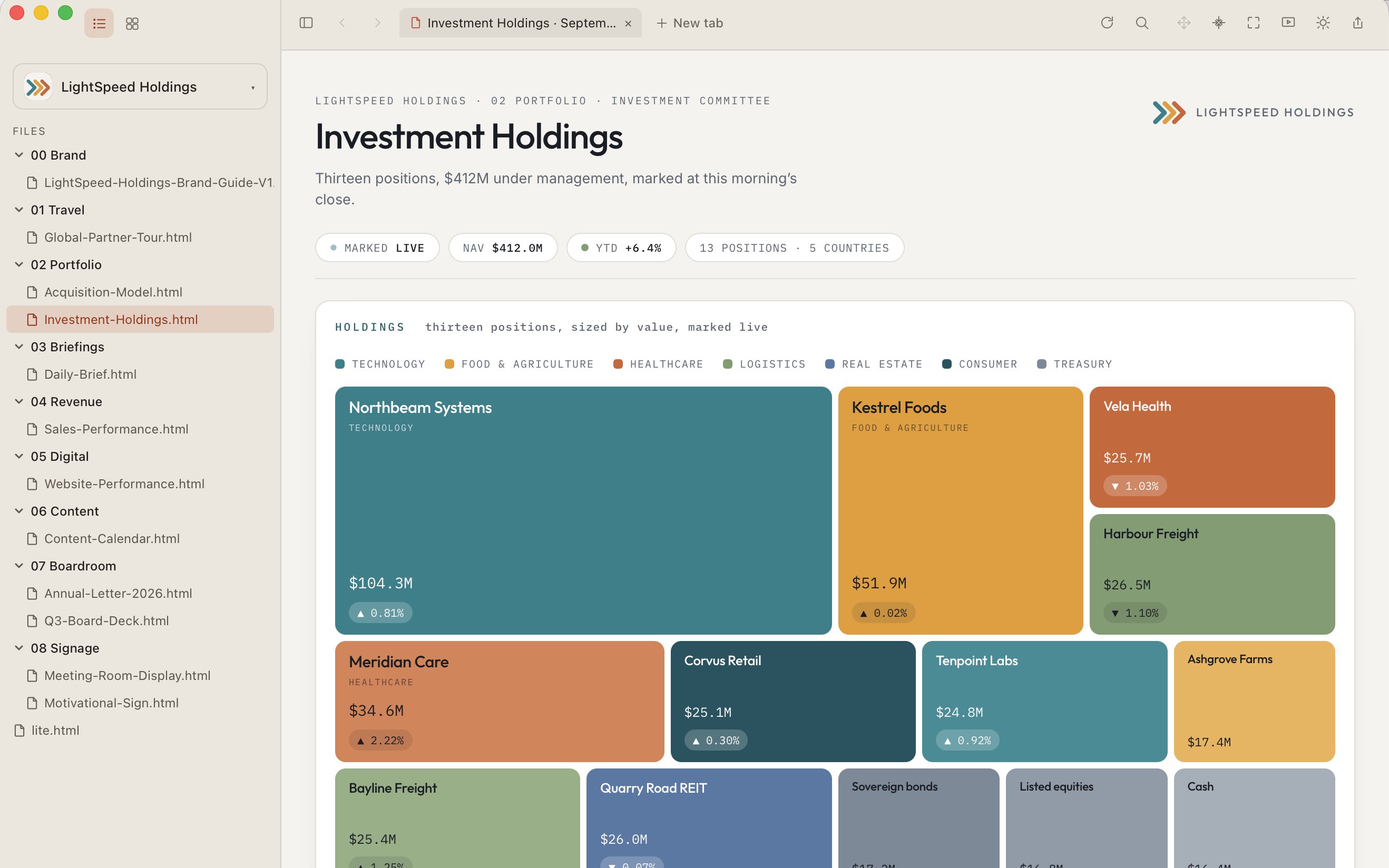Select the Quarry Road REIT tile
Image resolution: width=1389 pixels, height=868 pixels.
(709, 818)
